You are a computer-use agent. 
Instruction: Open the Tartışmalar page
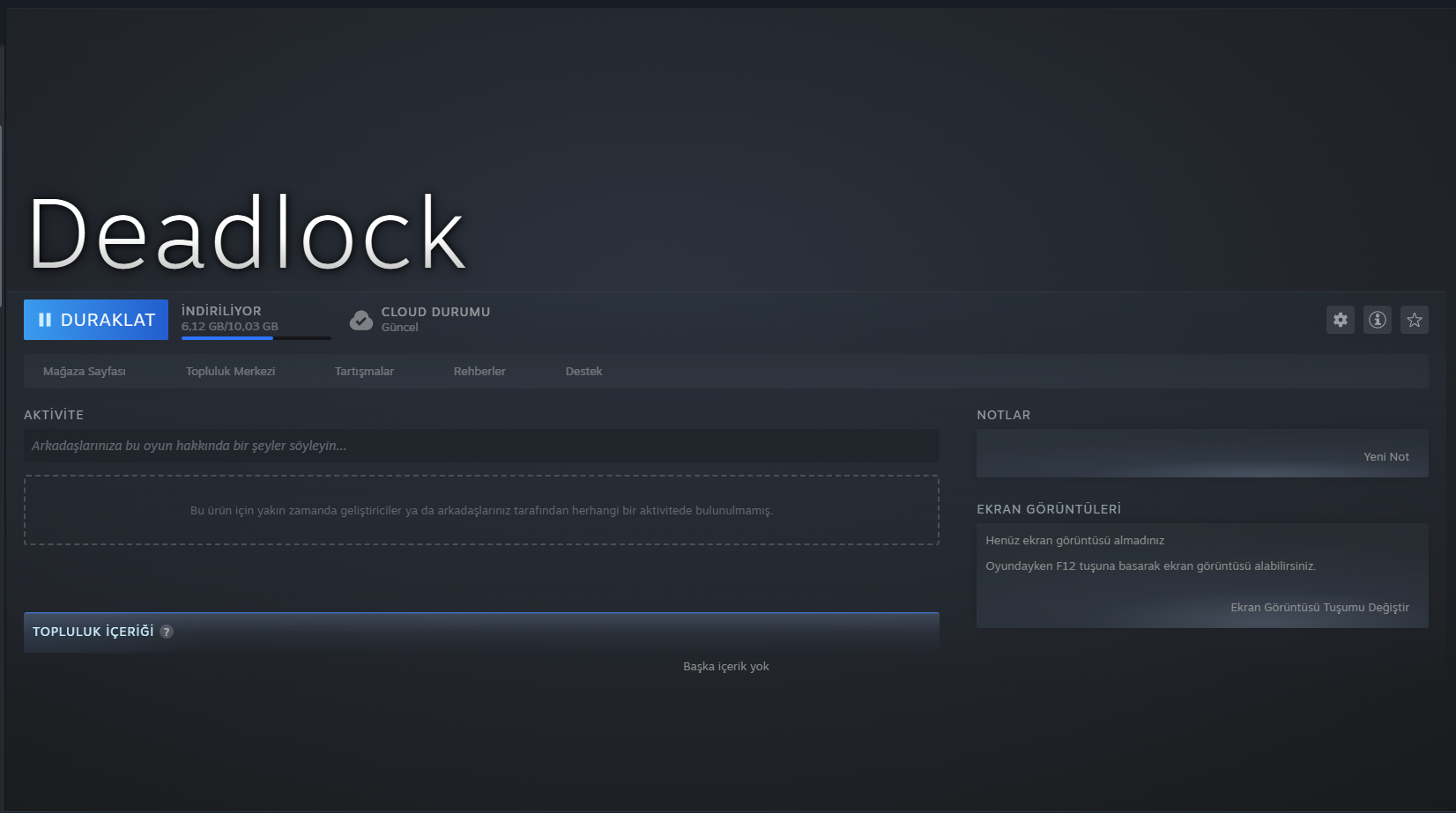pos(364,372)
